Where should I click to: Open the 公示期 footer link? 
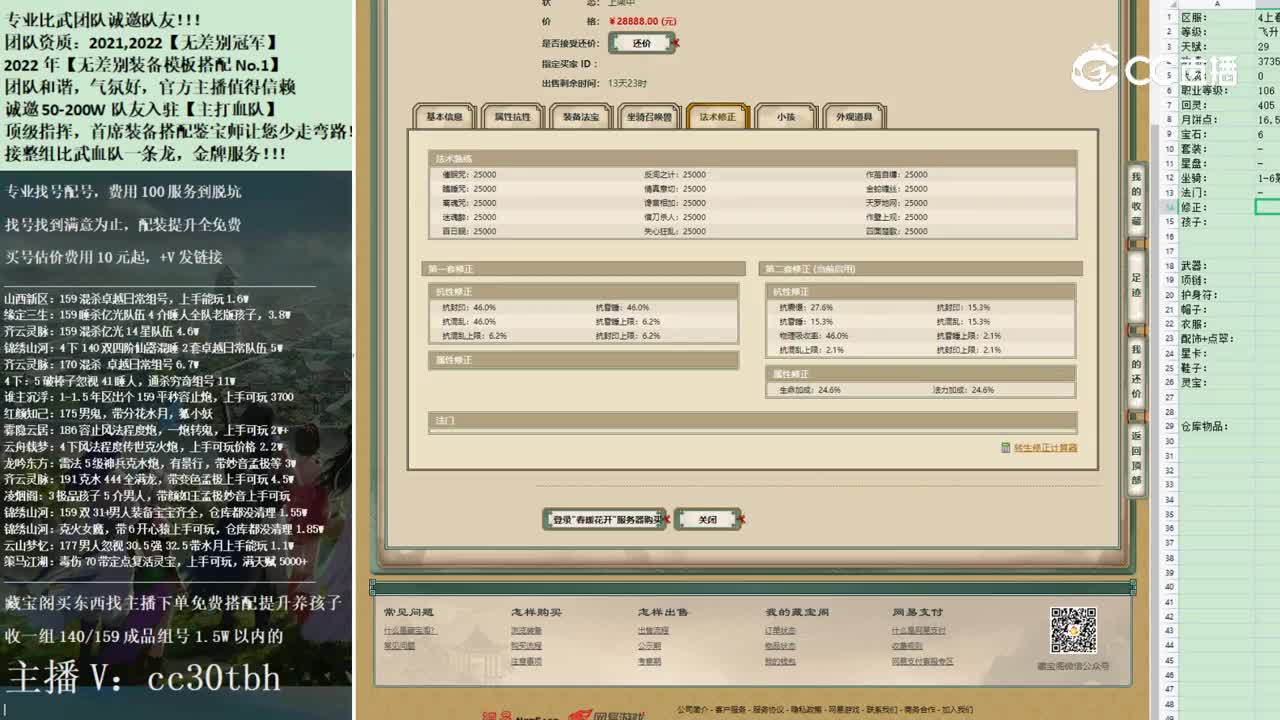pos(649,646)
